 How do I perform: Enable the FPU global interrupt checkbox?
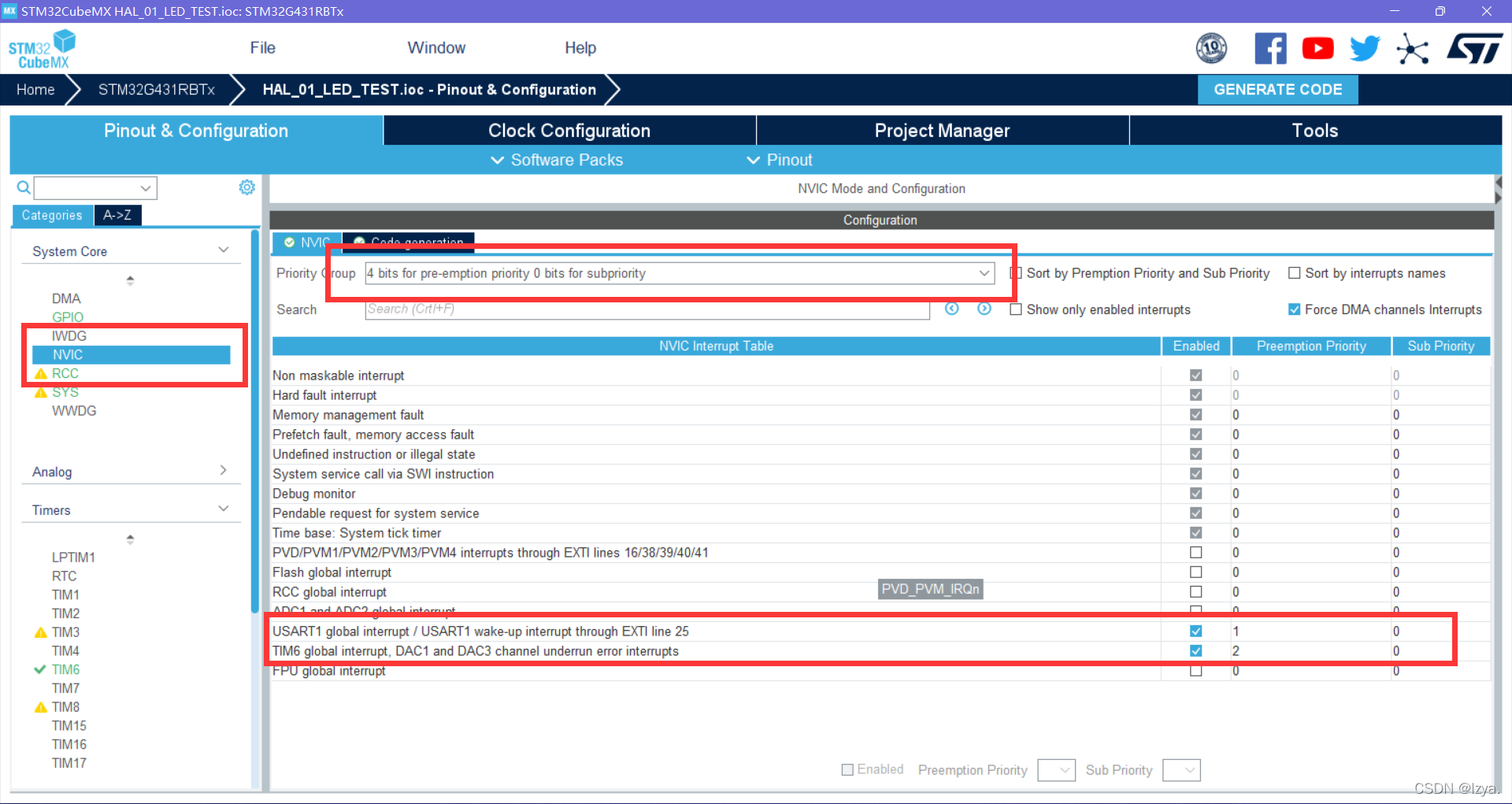click(x=1195, y=670)
